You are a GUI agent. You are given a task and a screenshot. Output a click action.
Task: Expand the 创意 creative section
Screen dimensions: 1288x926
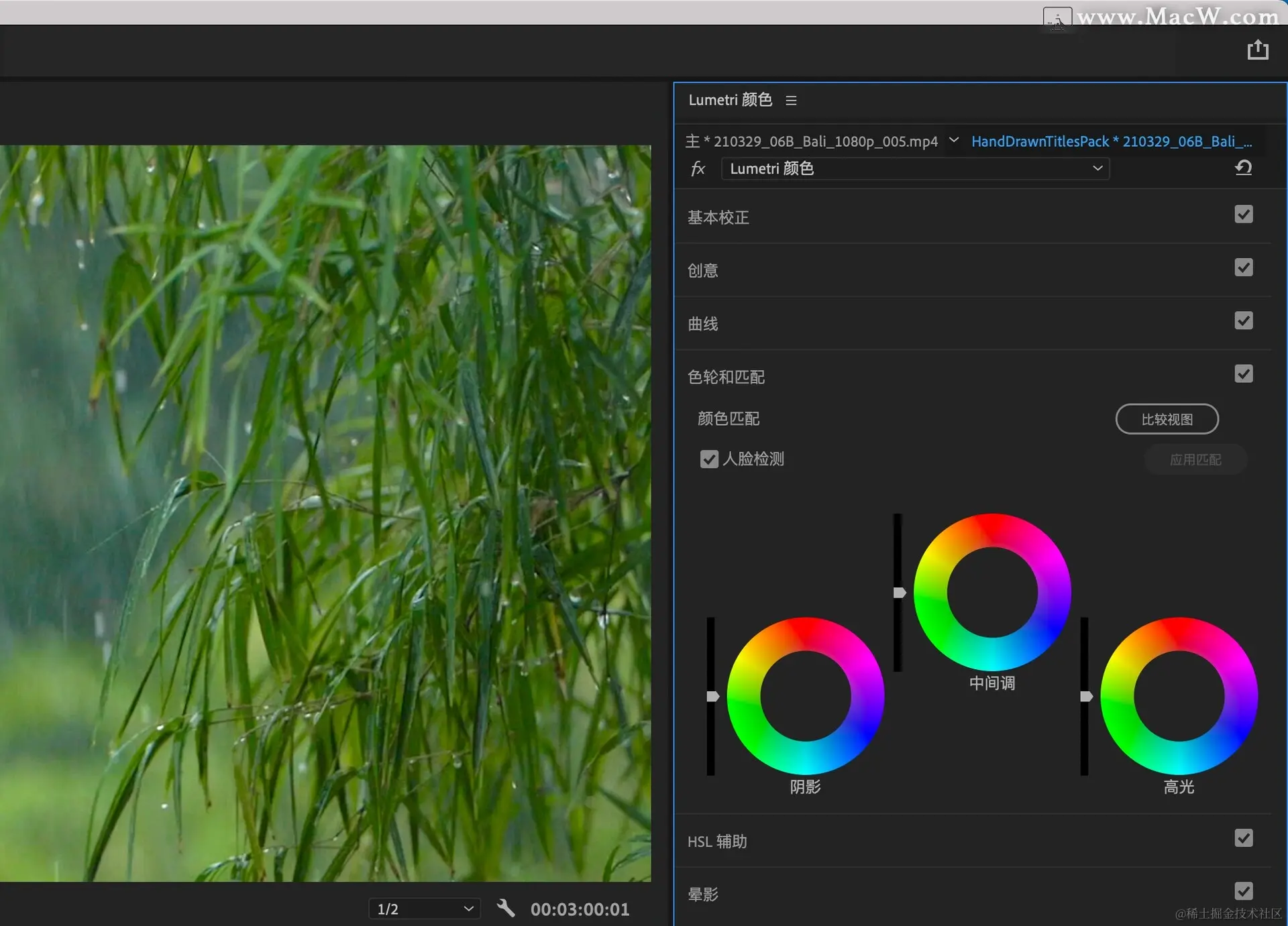tap(702, 270)
